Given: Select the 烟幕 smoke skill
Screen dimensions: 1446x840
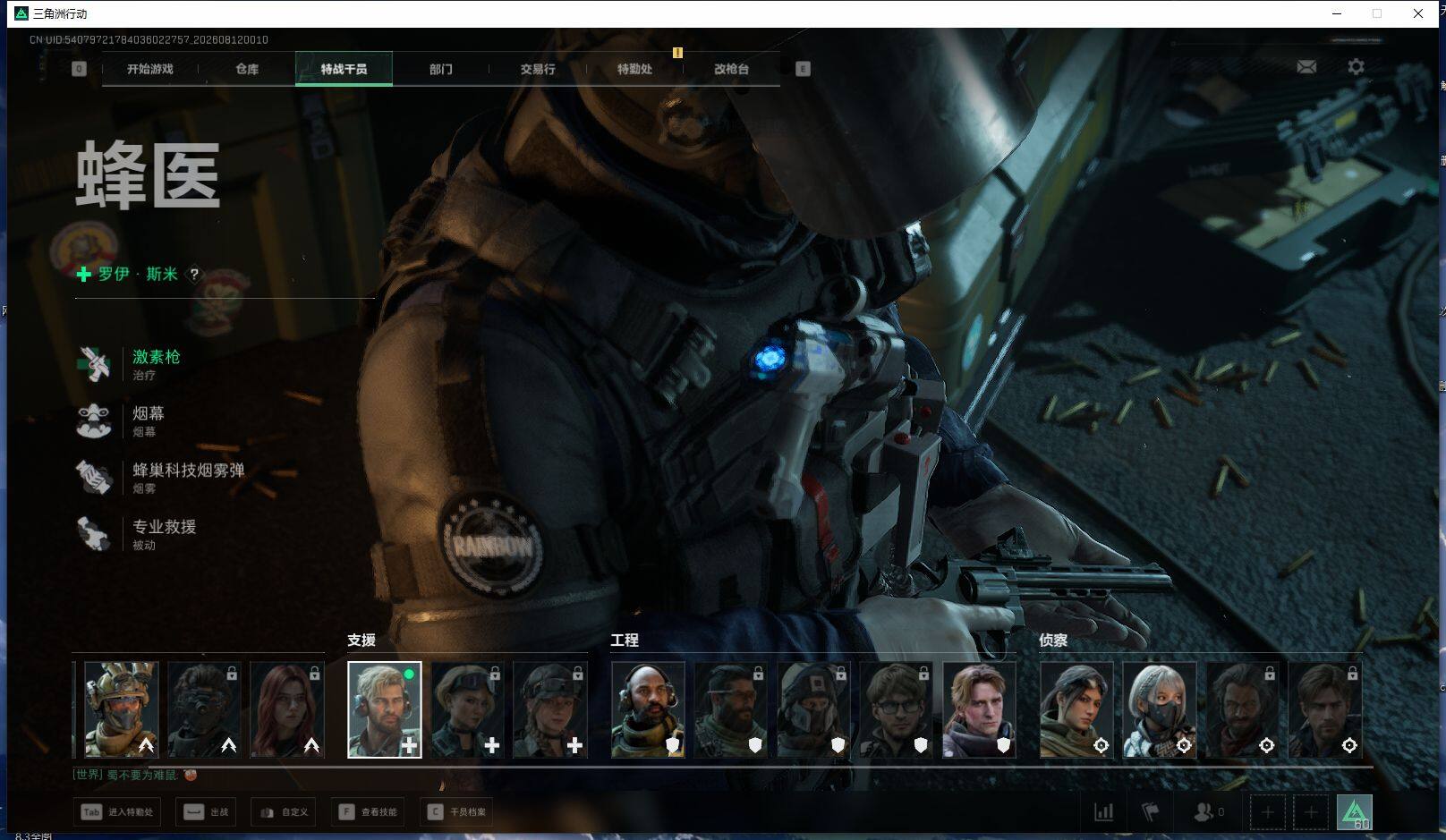Looking at the screenshot, I should click(122, 421).
